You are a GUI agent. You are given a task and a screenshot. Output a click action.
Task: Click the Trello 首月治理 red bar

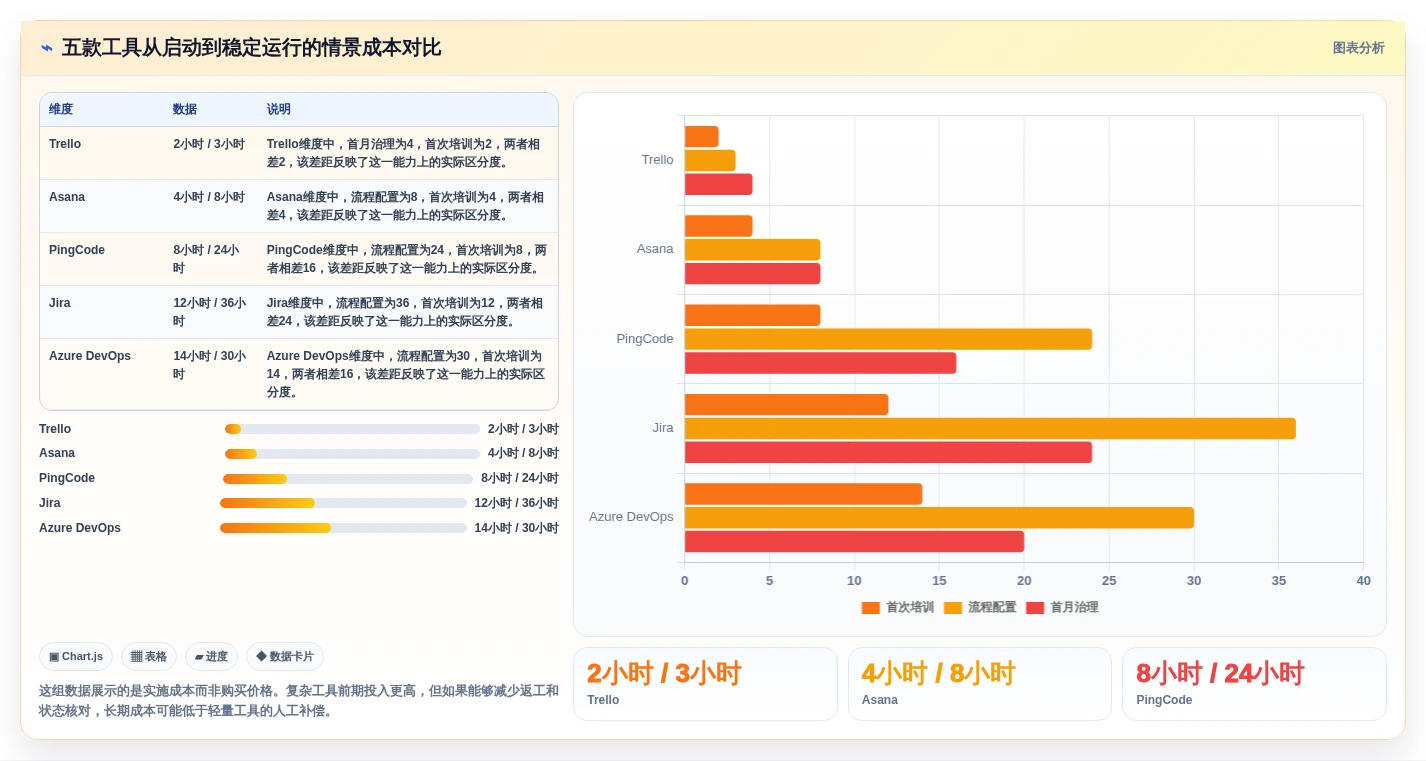(x=718, y=184)
